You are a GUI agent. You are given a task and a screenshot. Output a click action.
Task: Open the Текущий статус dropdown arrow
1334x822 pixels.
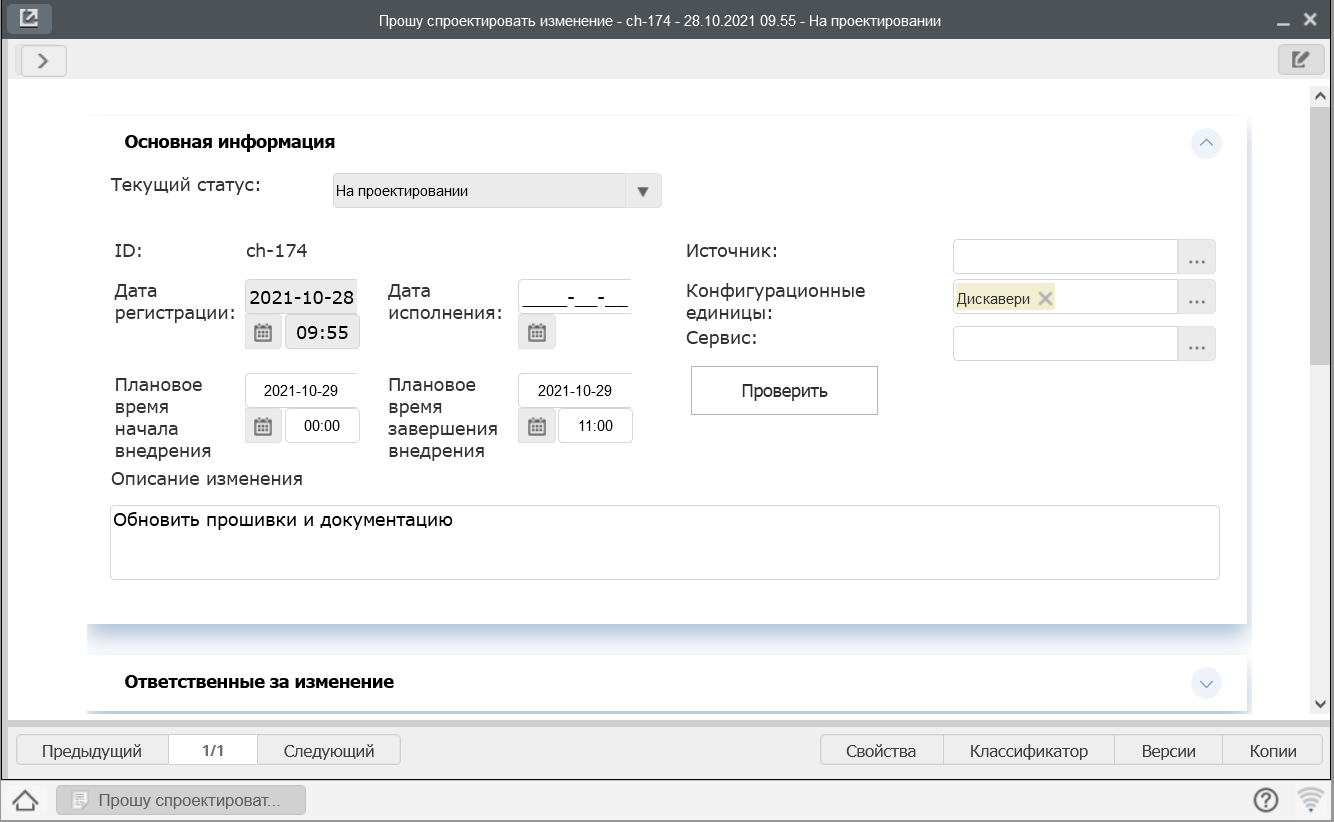[x=643, y=191]
